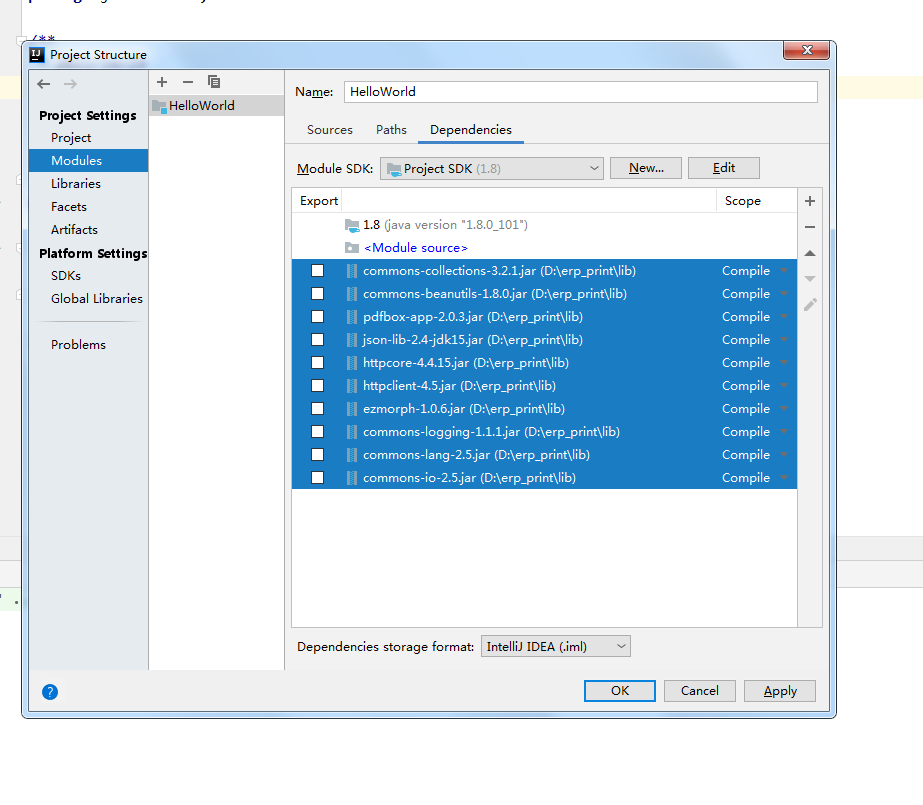Image resolution: width=923 pixels, height=805 pixels.
Task: Open Dependencies storage format dropdown
Action: click(555, 646)
